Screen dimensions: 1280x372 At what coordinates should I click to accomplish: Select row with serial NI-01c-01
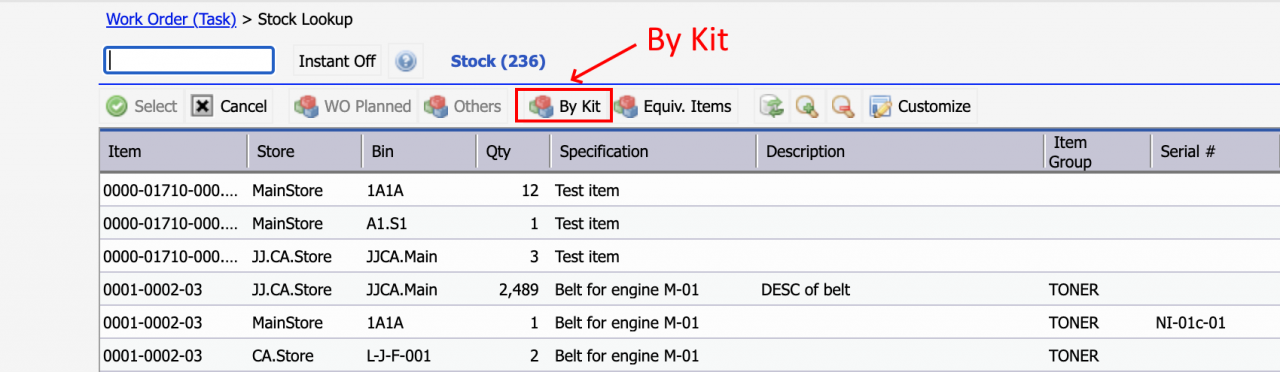point(689,323)
